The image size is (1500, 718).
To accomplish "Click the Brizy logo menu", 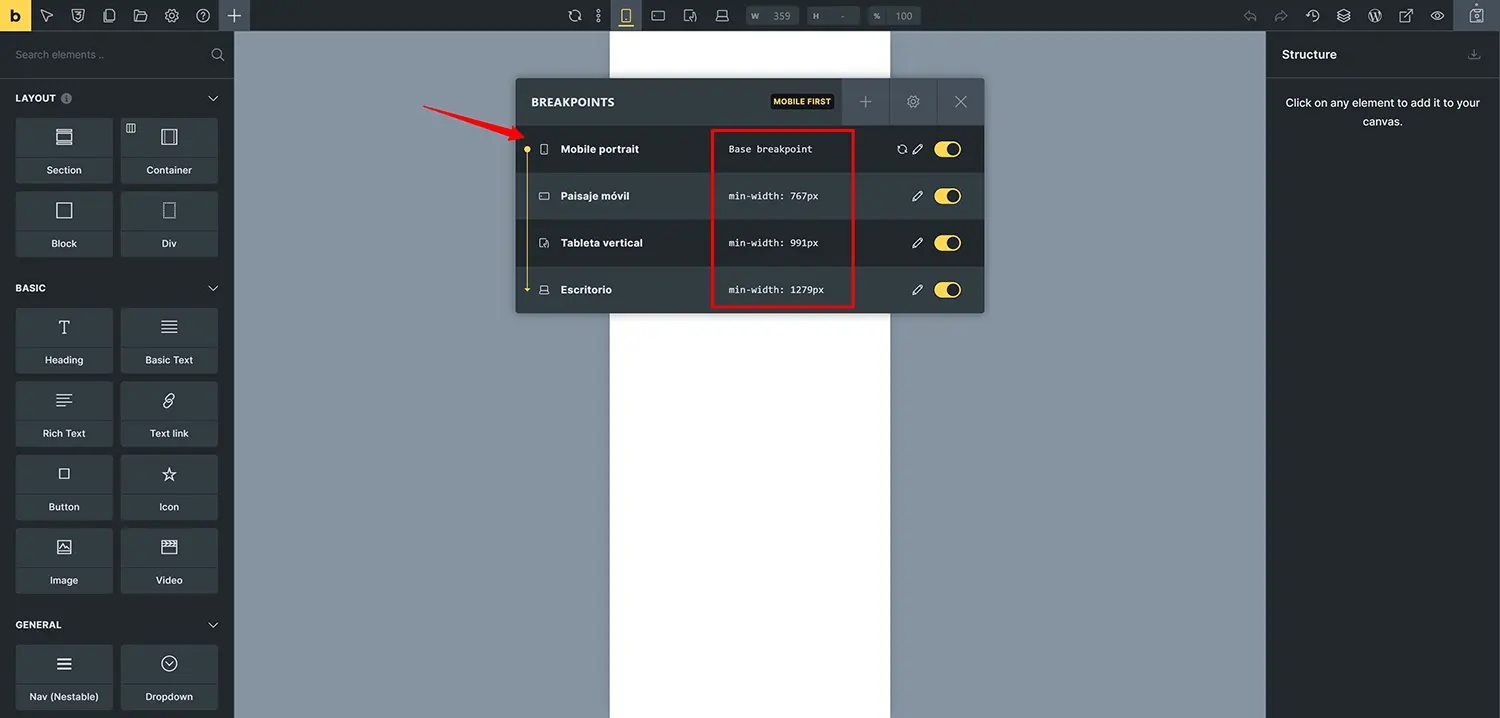I will (x=14, y=15).
